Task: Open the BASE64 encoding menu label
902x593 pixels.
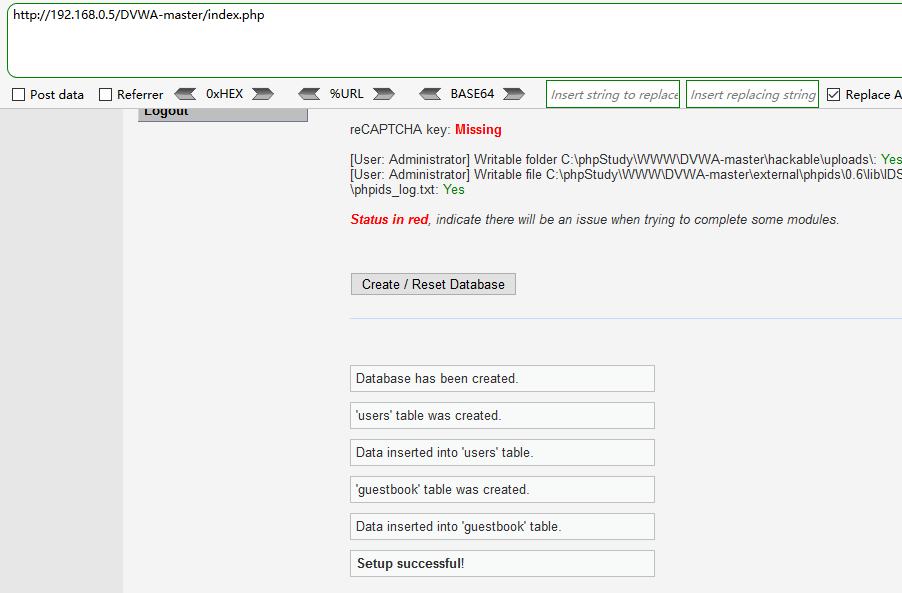Action: click(x=472, y=94)
